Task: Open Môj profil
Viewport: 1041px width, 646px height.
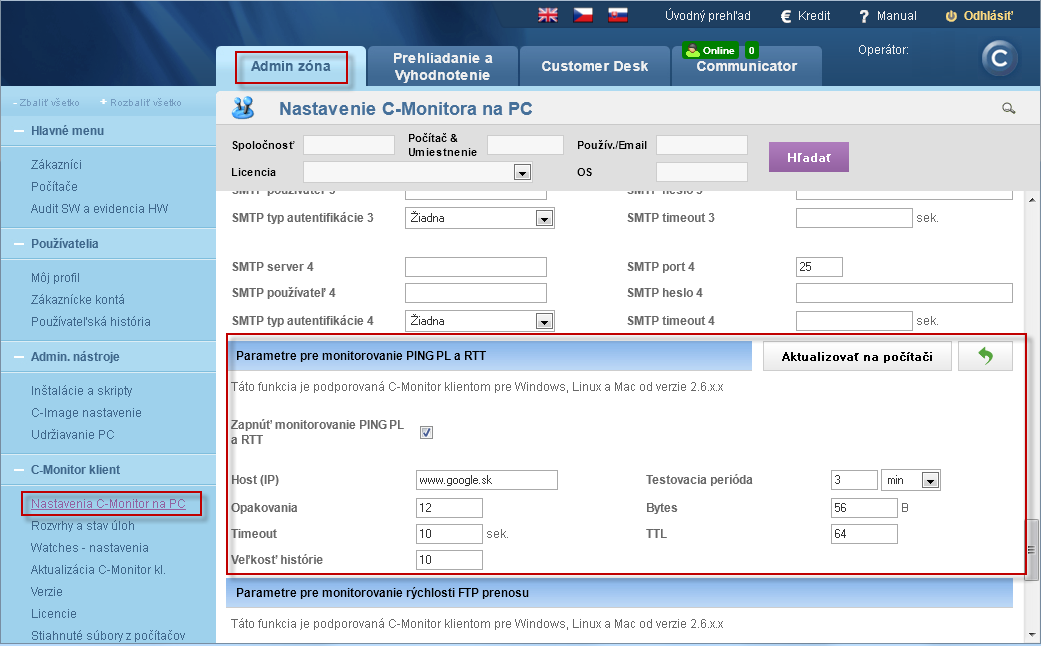Action: tap(55, 278)
